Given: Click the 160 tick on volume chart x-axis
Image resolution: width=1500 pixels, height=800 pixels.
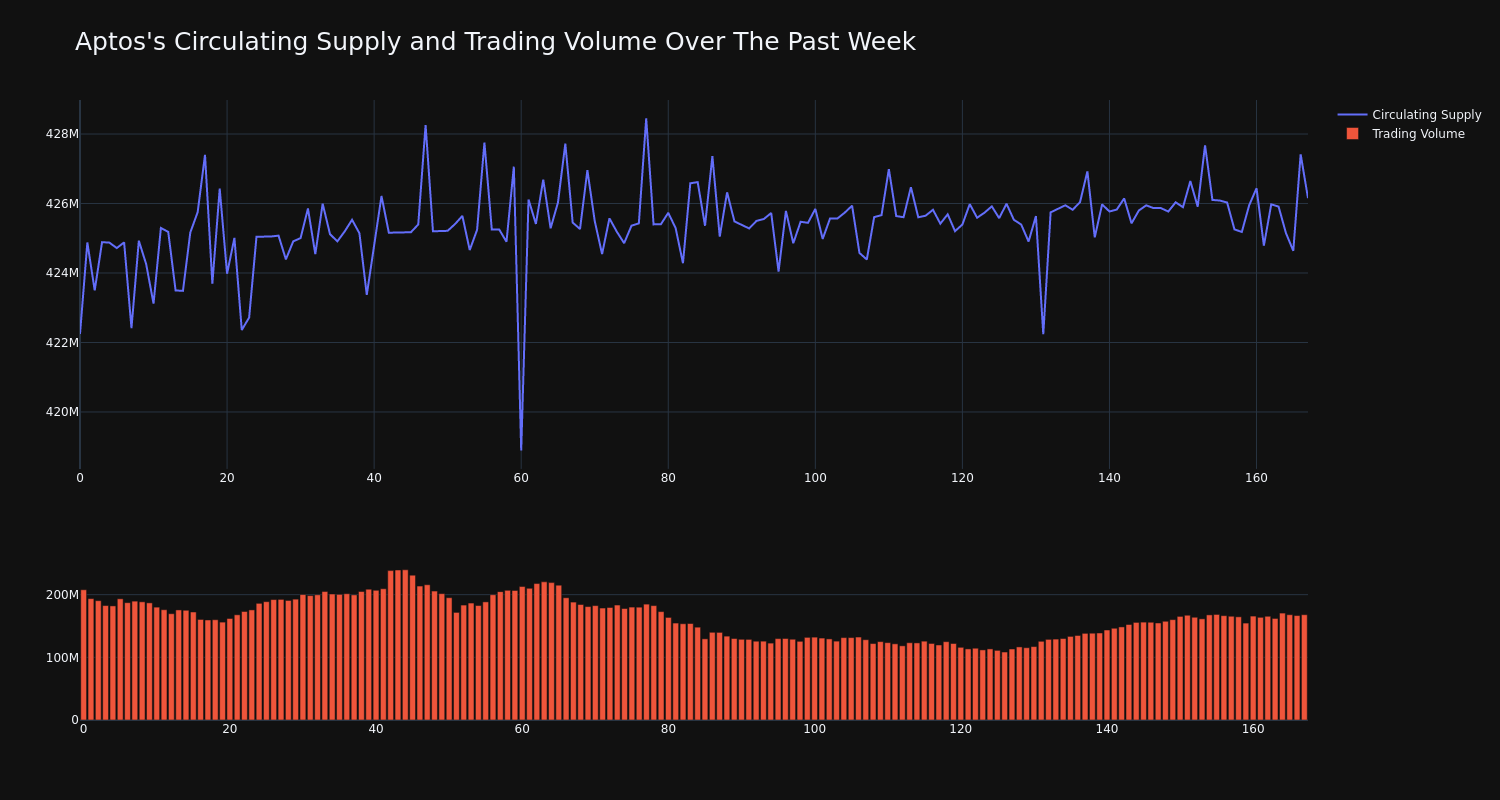Looking at the screenshot, I should (1253, 729).
